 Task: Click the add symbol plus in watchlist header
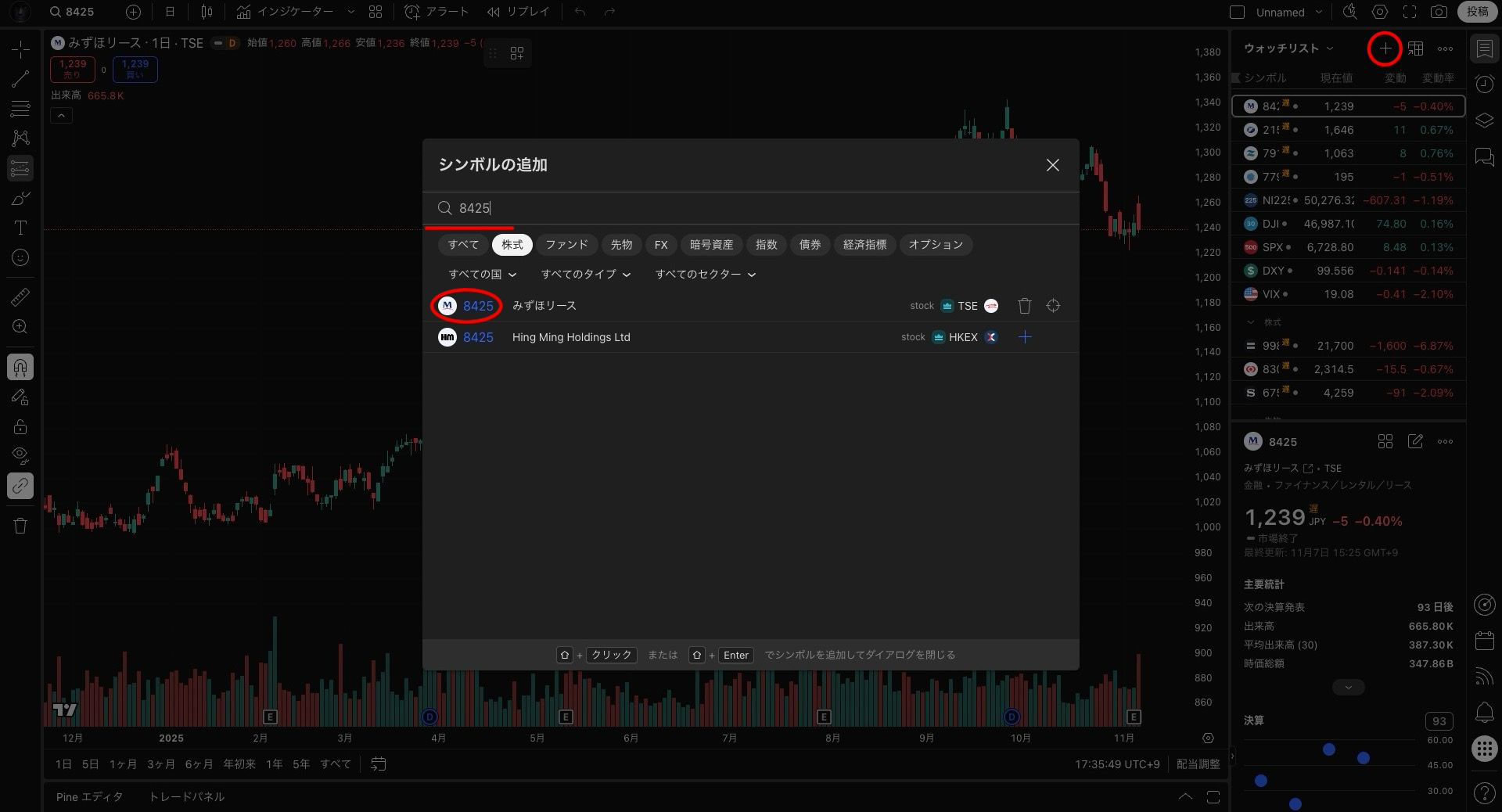point(1385,49)
